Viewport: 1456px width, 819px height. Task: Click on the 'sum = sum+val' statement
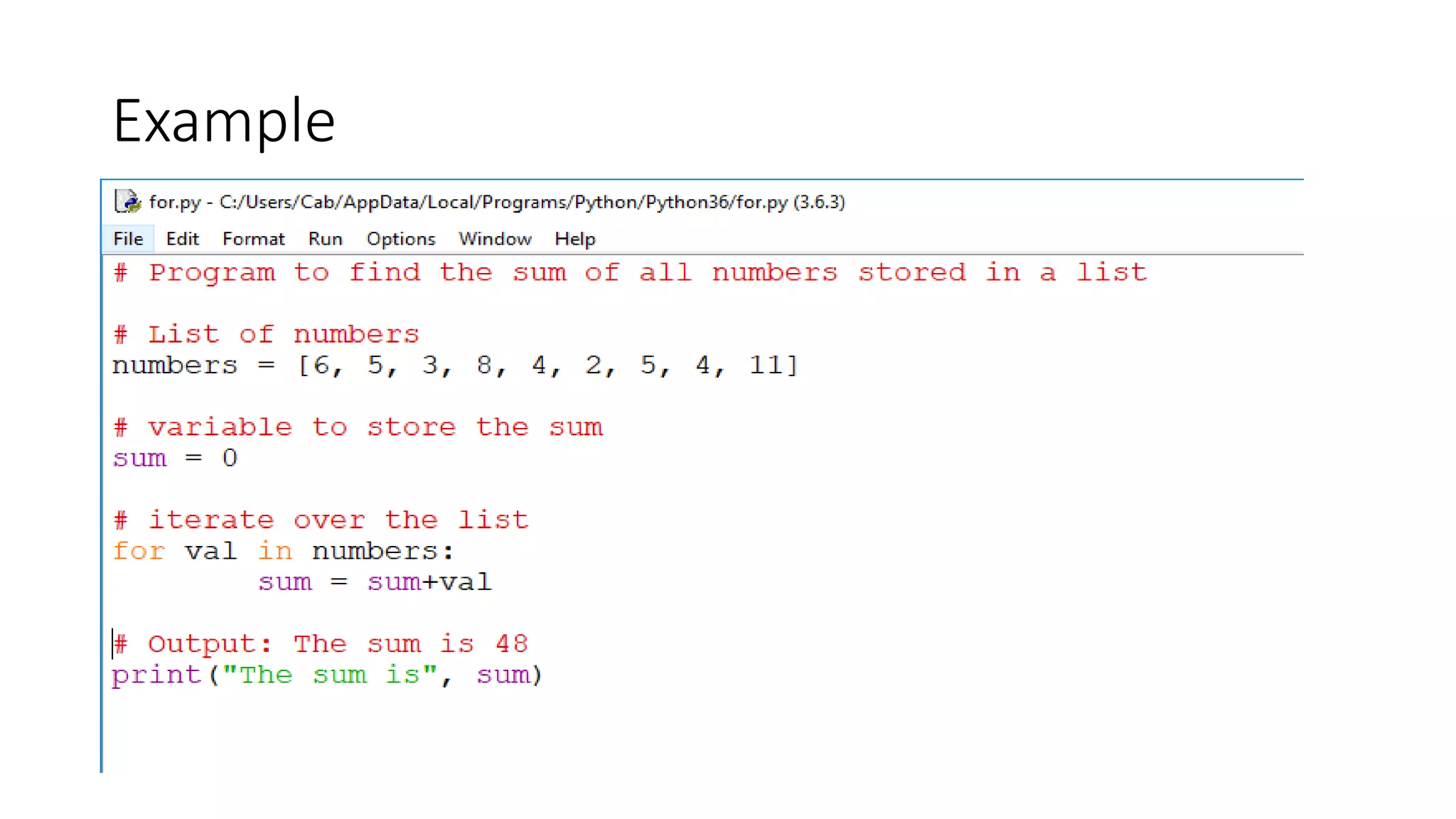coord(374,582)
